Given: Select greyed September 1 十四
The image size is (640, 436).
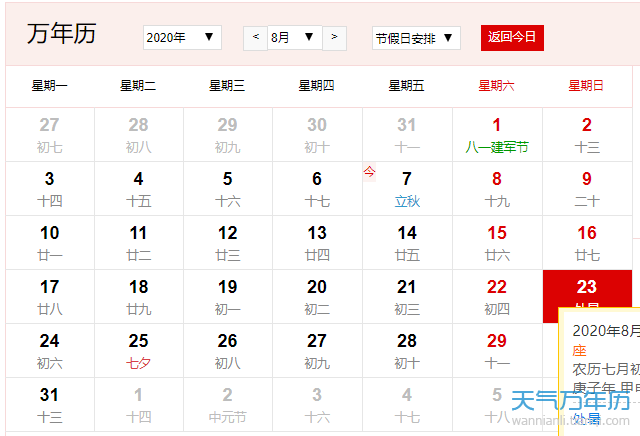Looking at the screenshot, I should pyautogui.click(x=139, y=405).
